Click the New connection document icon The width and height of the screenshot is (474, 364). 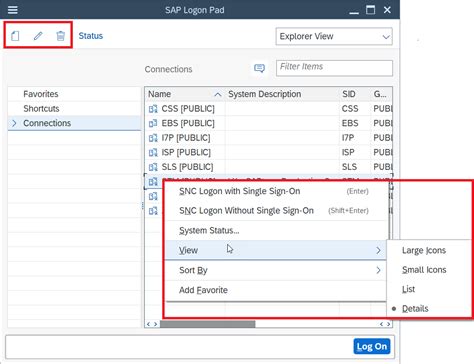point(15,36)
